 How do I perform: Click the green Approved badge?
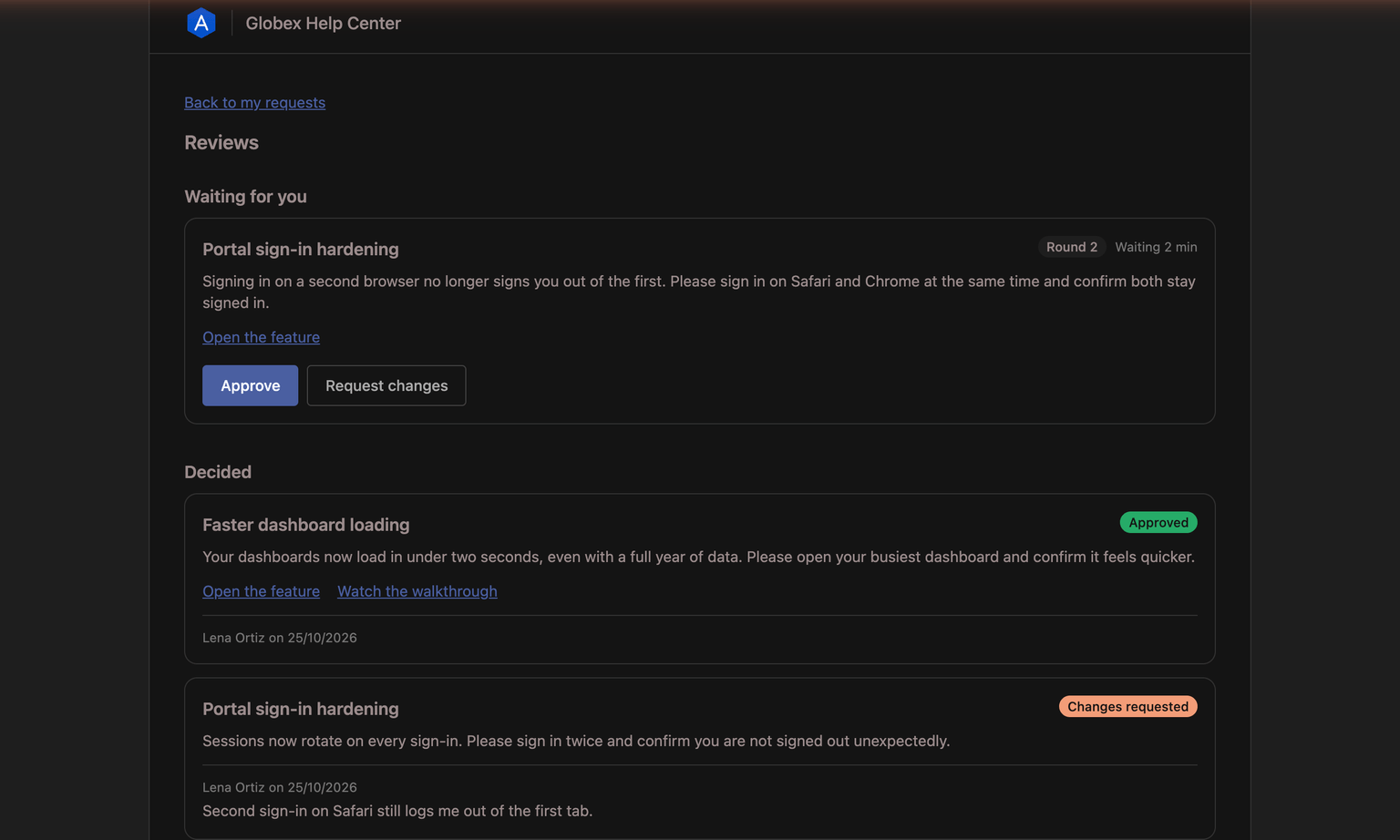(x=1158, y=522)
